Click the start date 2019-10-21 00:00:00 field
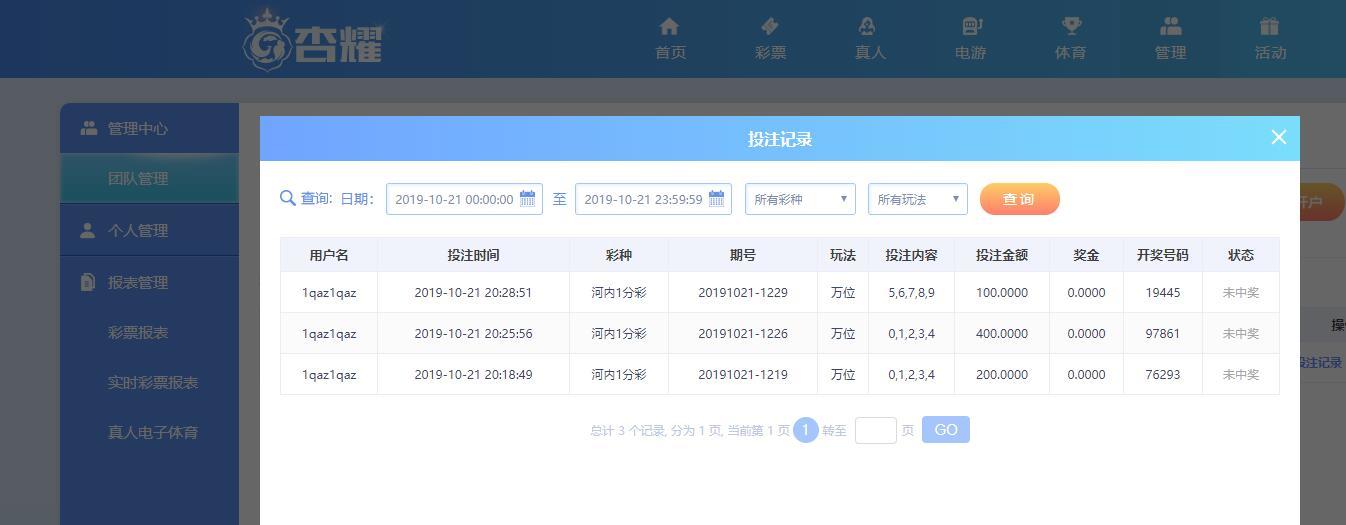This screenshot has height=525, width=1346. coord(464,199)
